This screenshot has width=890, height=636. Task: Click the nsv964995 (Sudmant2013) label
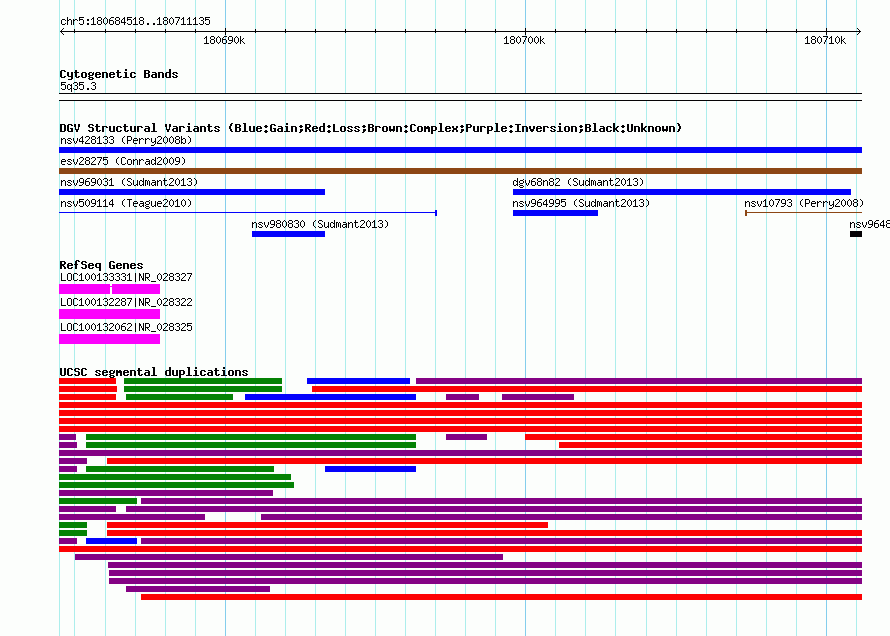(581, 203)
